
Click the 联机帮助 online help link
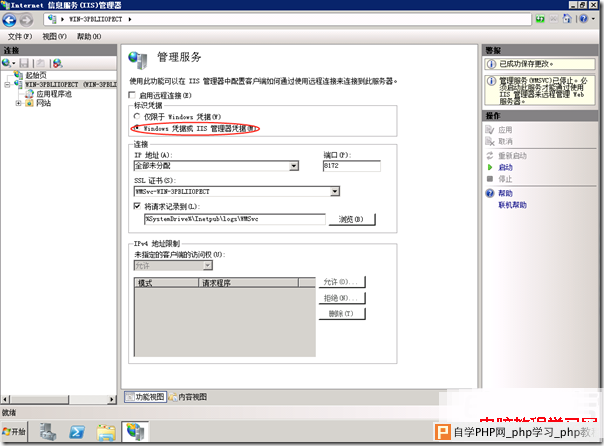coord(511,204)
